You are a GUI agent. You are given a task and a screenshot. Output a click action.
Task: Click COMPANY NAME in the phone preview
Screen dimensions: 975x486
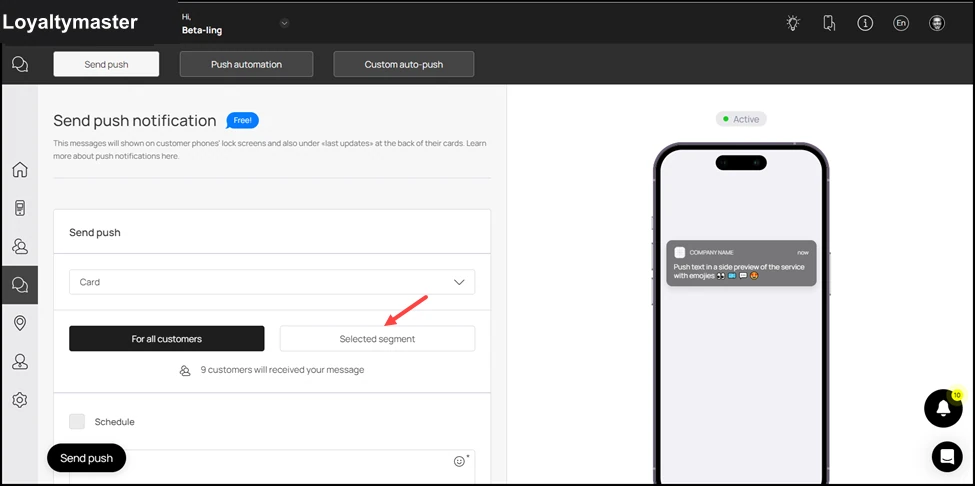coord(711,252)
